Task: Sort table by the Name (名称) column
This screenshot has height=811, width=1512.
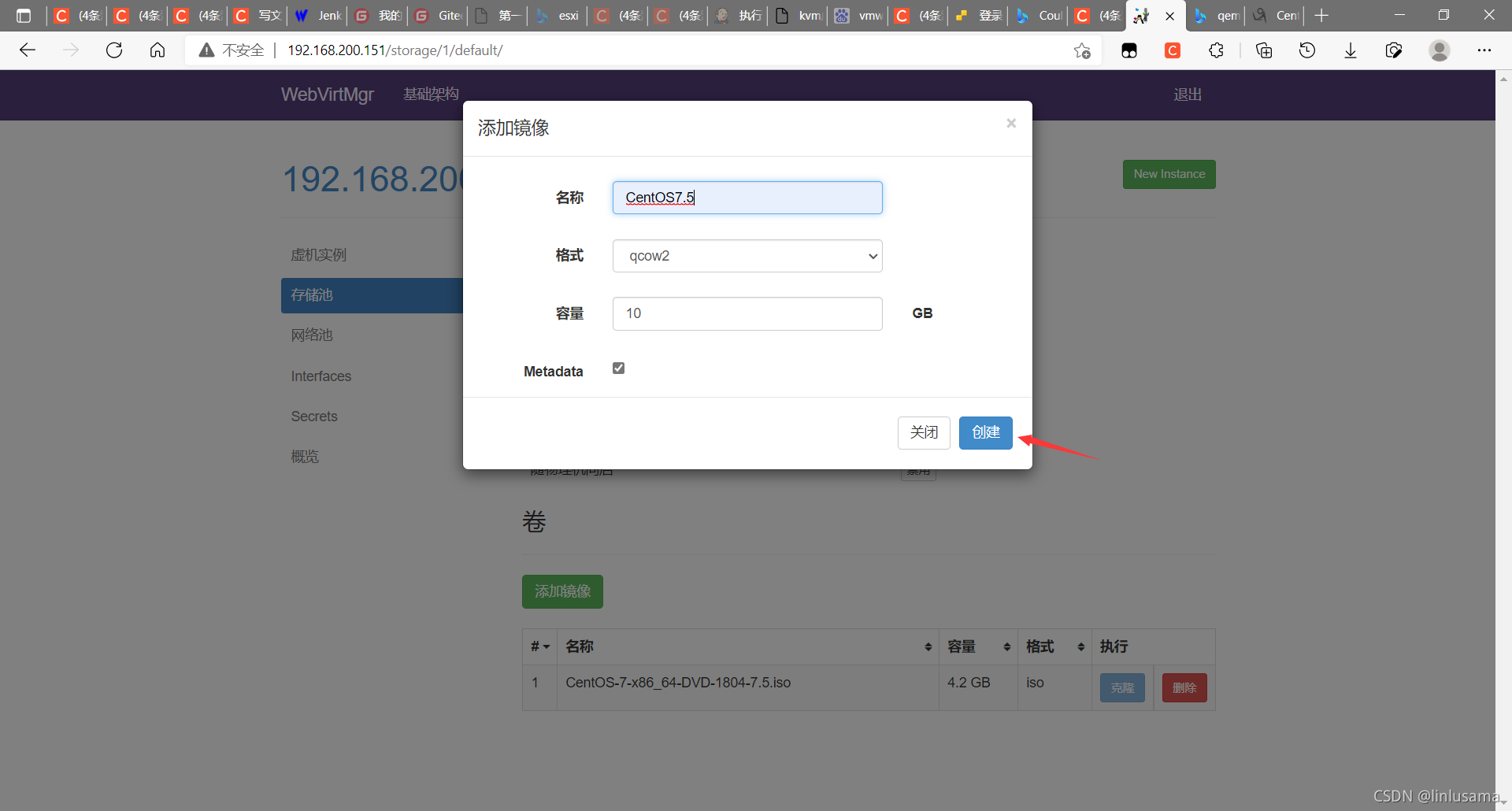Action: pos(747,646)
